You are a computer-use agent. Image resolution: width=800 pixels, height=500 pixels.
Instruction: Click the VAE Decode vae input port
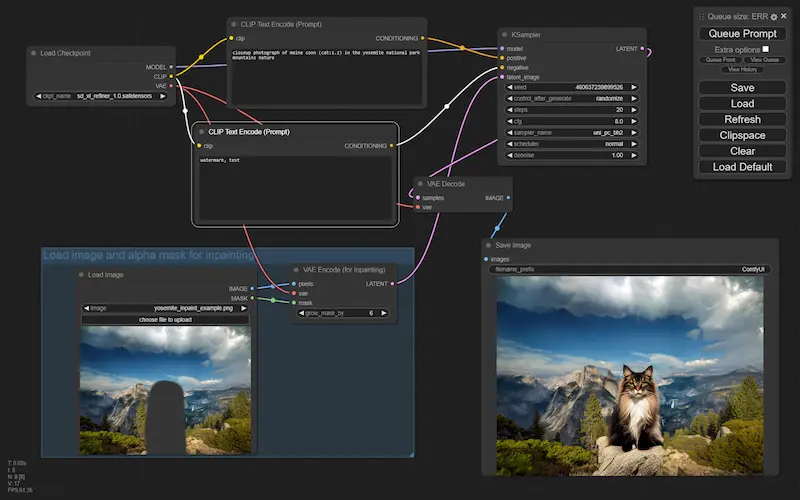(x=418, y=207)
